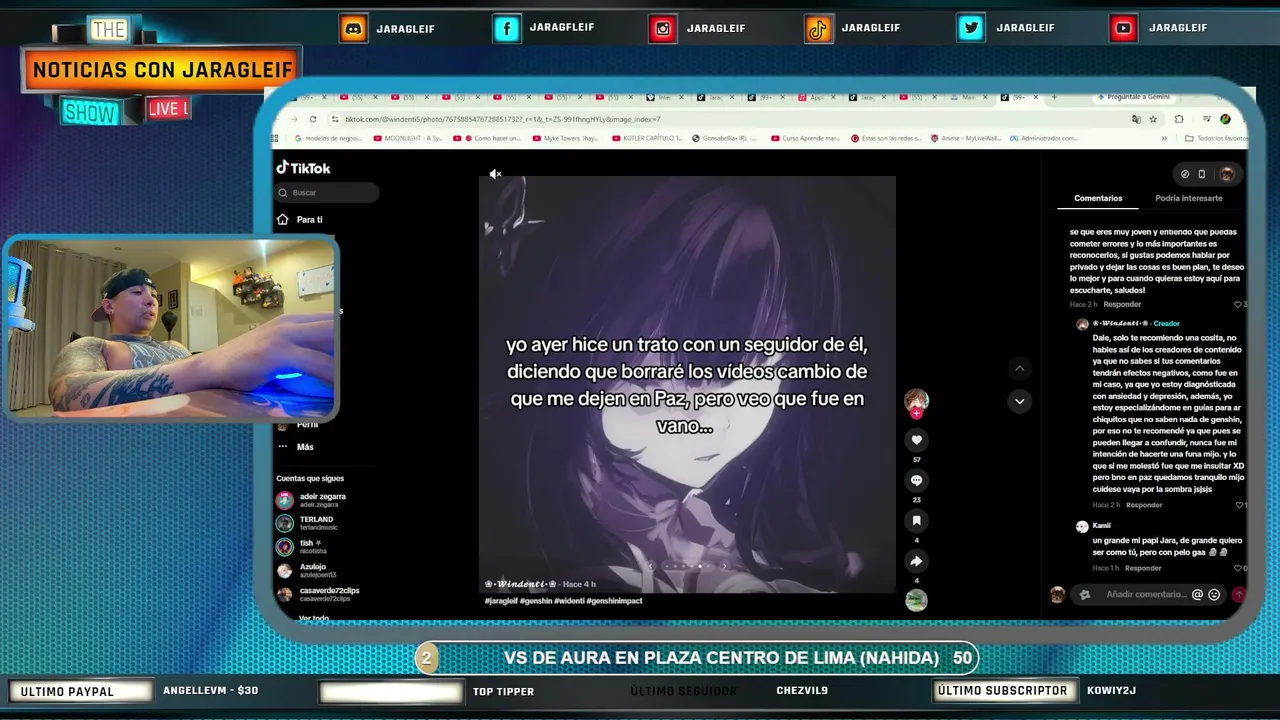Click the TikTok icon in the stream overlay
Image resolution: width=1280 pixels, height=720 pixels.
(x=818, y=28)
